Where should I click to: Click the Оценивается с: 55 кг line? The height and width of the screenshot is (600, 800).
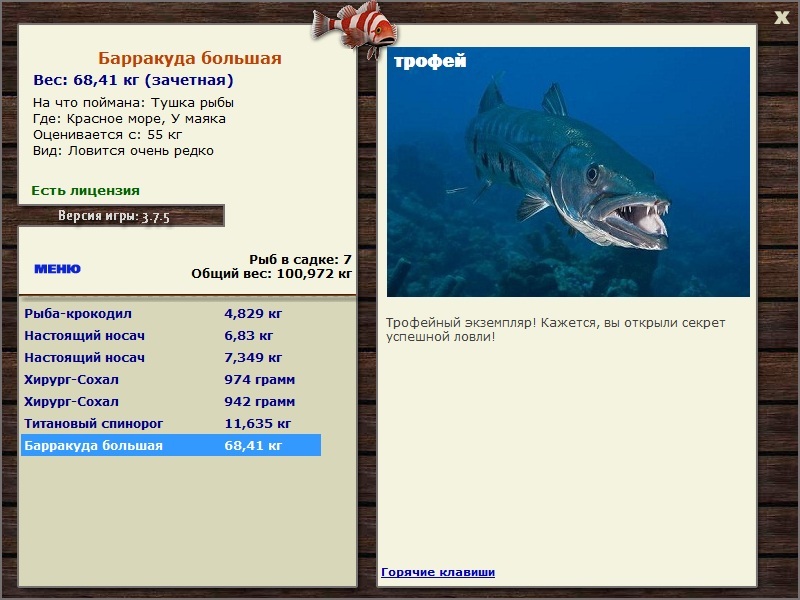coord(107,135)
